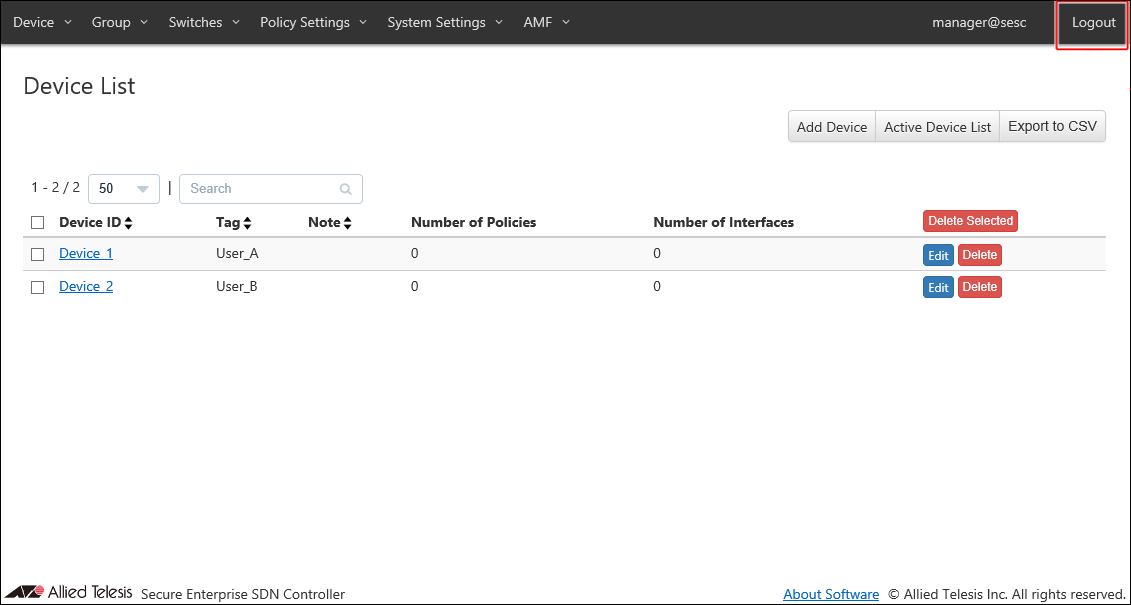The height and width of the screenshot is (605, 1131).
Task: Log out using the Logout button
Action: coord(1093,23)
